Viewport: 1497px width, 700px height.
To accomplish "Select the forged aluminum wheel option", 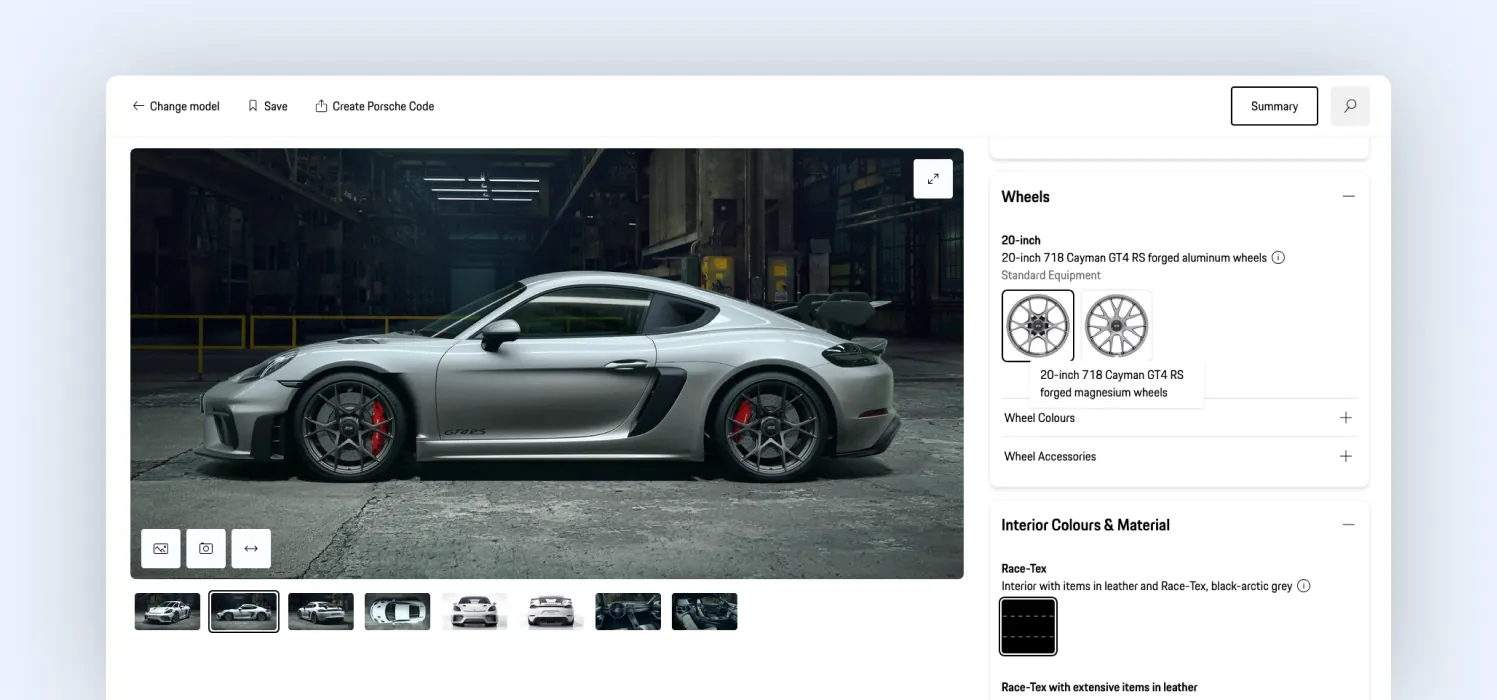I will pyautogui.click(x=1038, y=326).
